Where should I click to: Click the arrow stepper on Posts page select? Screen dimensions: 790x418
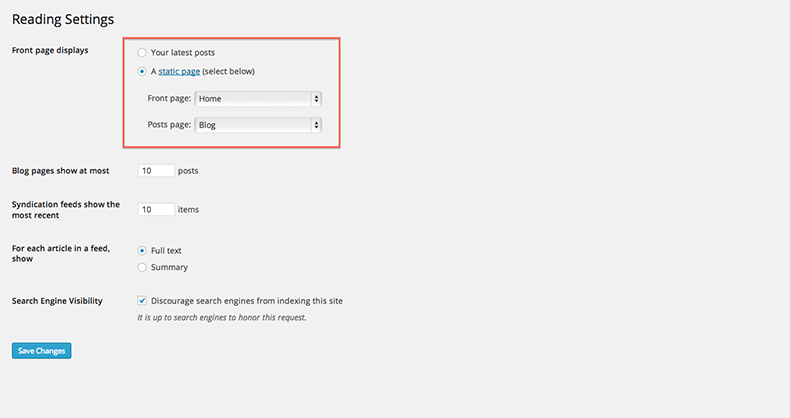tap(316, 125)
